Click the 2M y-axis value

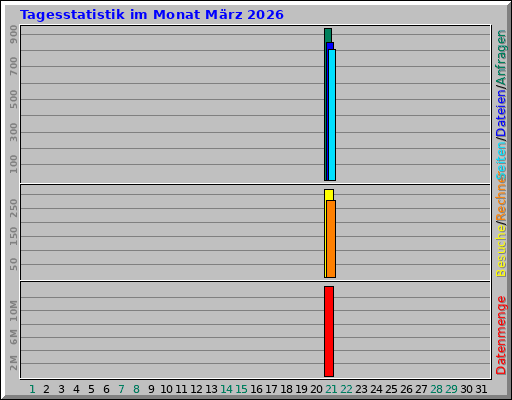coord(14,363)
